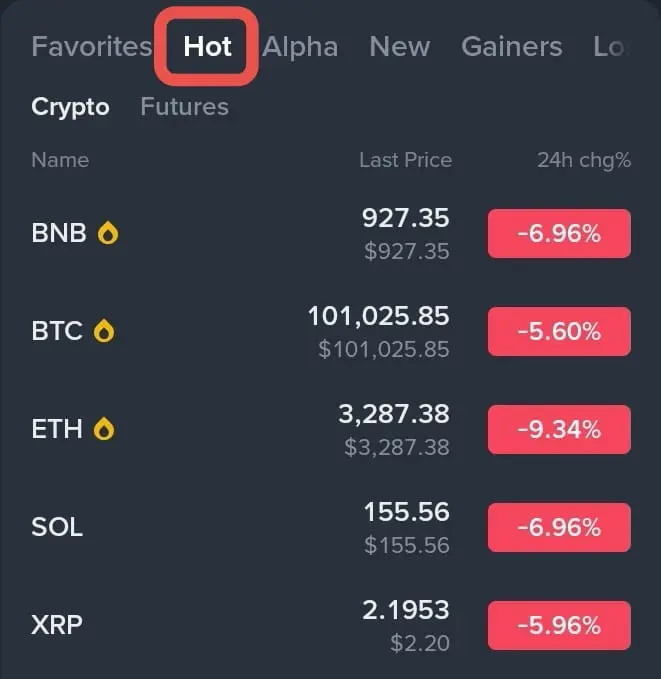The width and height of the screenshot is (661, 679).
Task: Sort by Last Price column header
Action: [x=405, y=160]
